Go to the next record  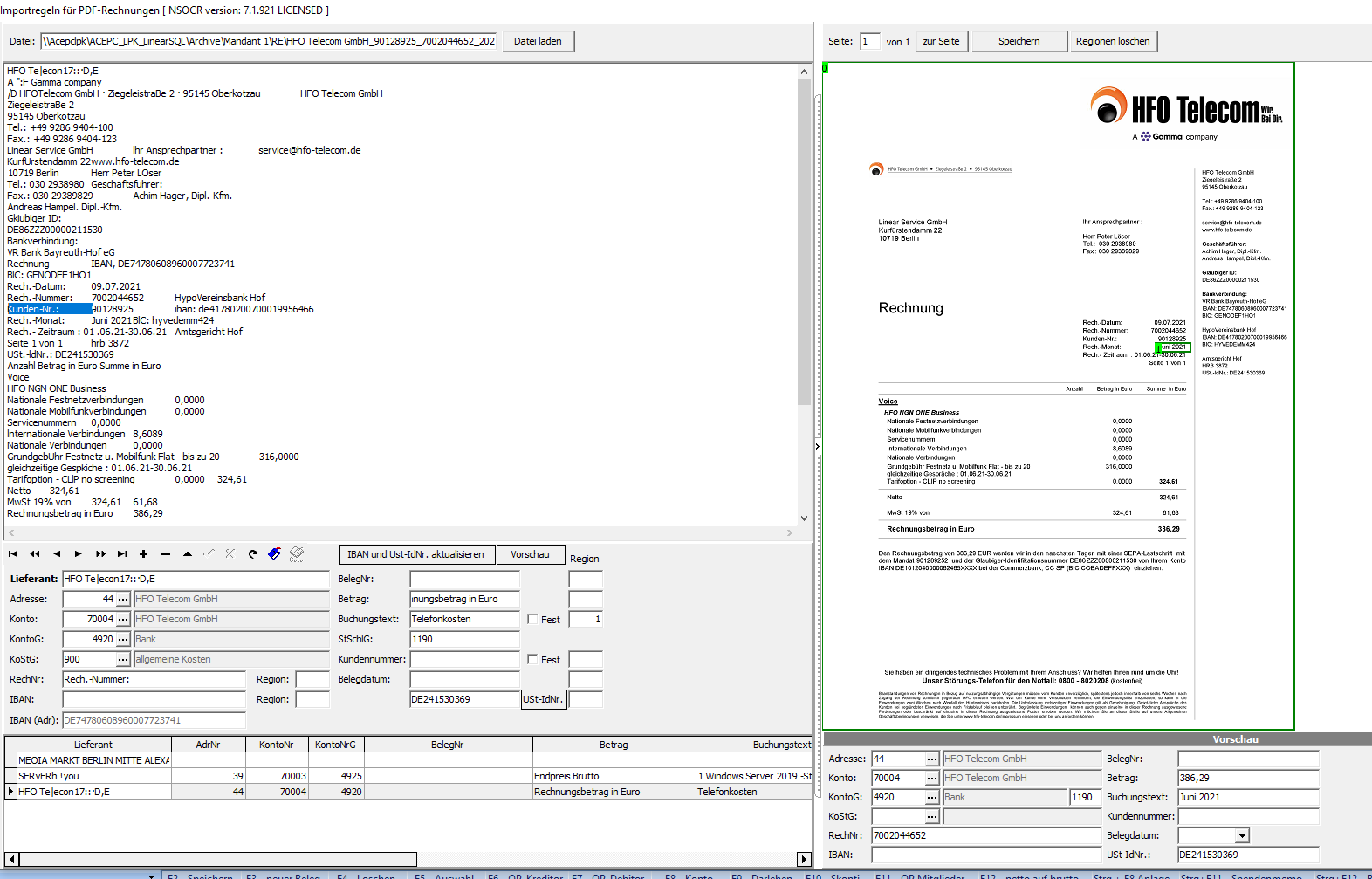79,554
